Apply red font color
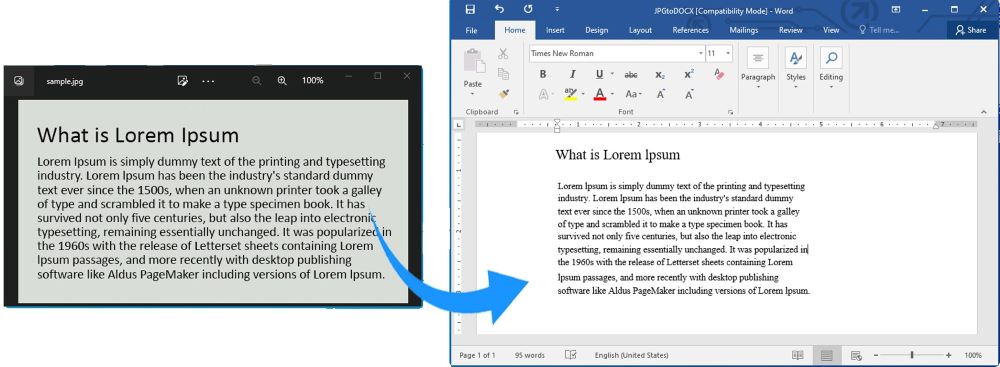Screen dimensions: 1000x367 pos(599,94)
